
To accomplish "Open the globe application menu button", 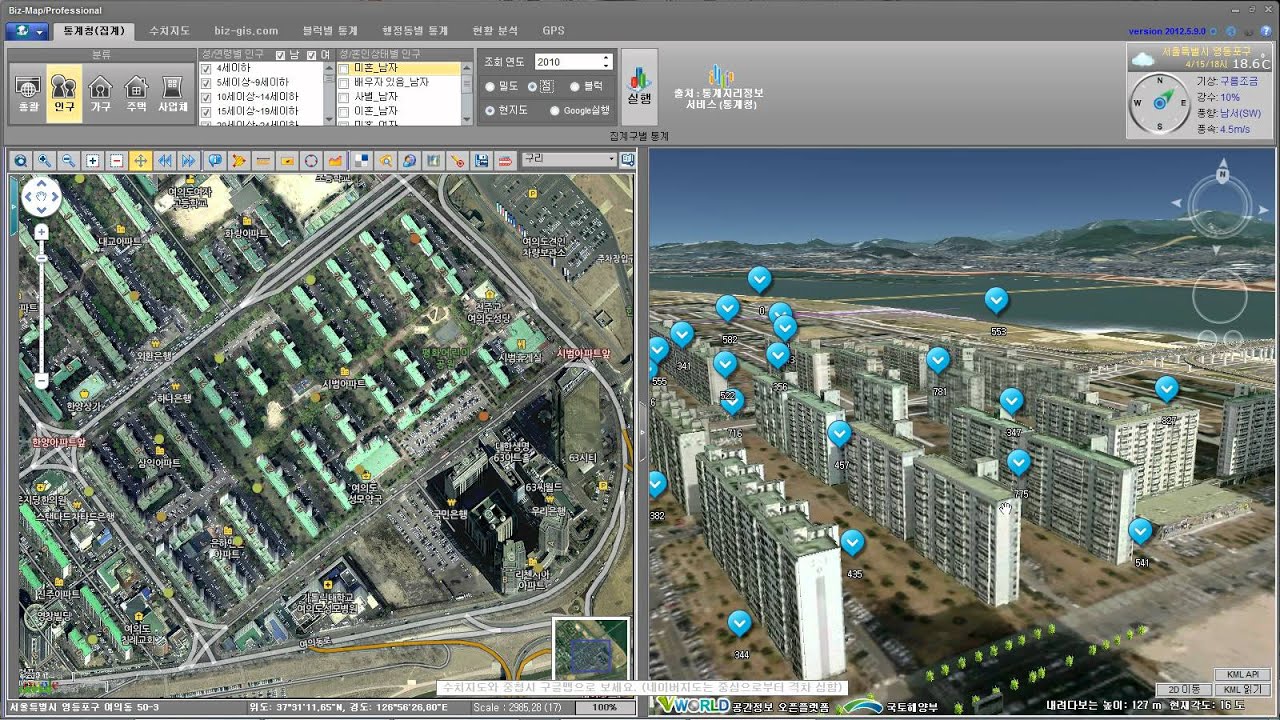I will coord(26,31).
